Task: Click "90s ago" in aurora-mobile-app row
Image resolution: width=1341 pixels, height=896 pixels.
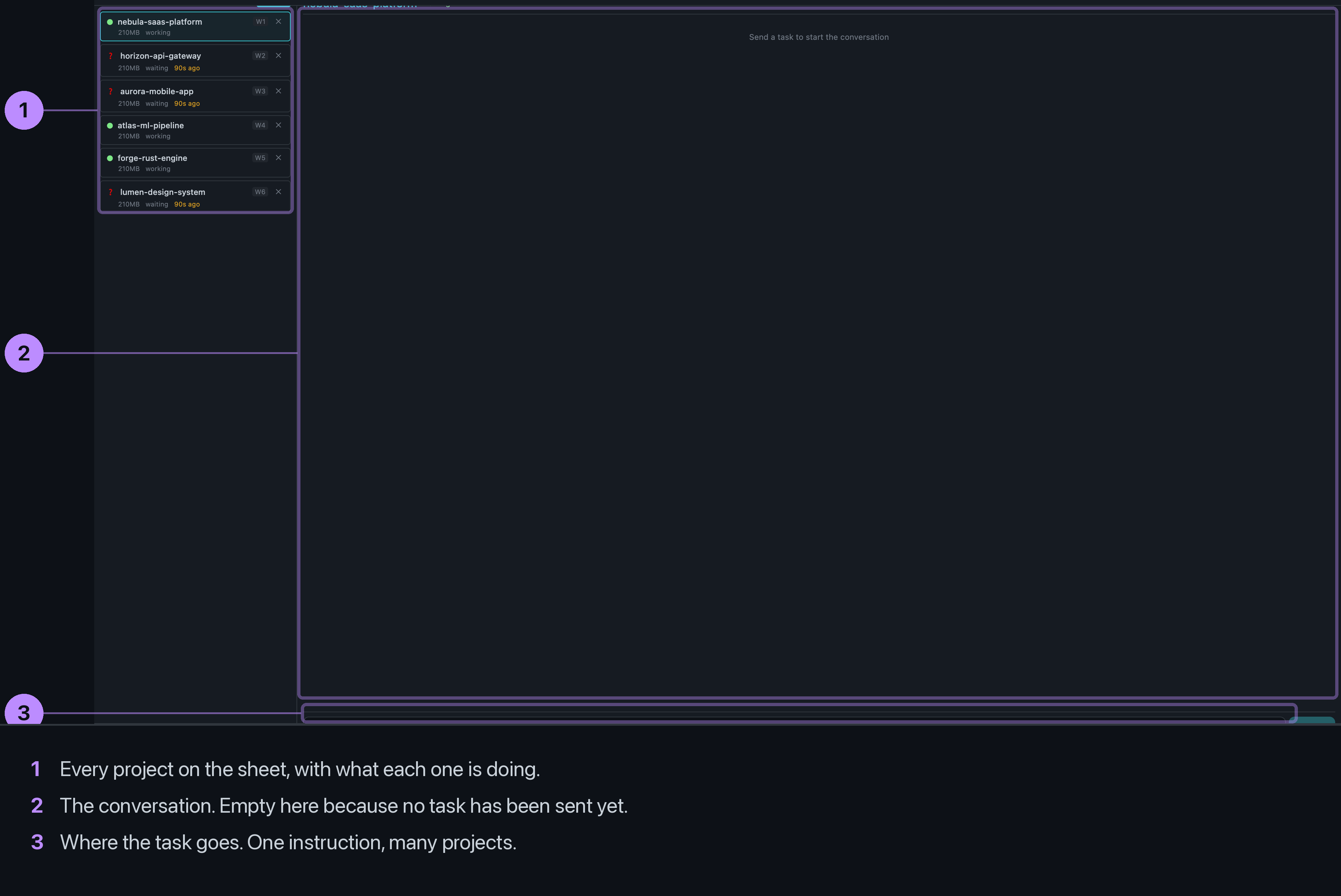Action: (x=187, y=103)
